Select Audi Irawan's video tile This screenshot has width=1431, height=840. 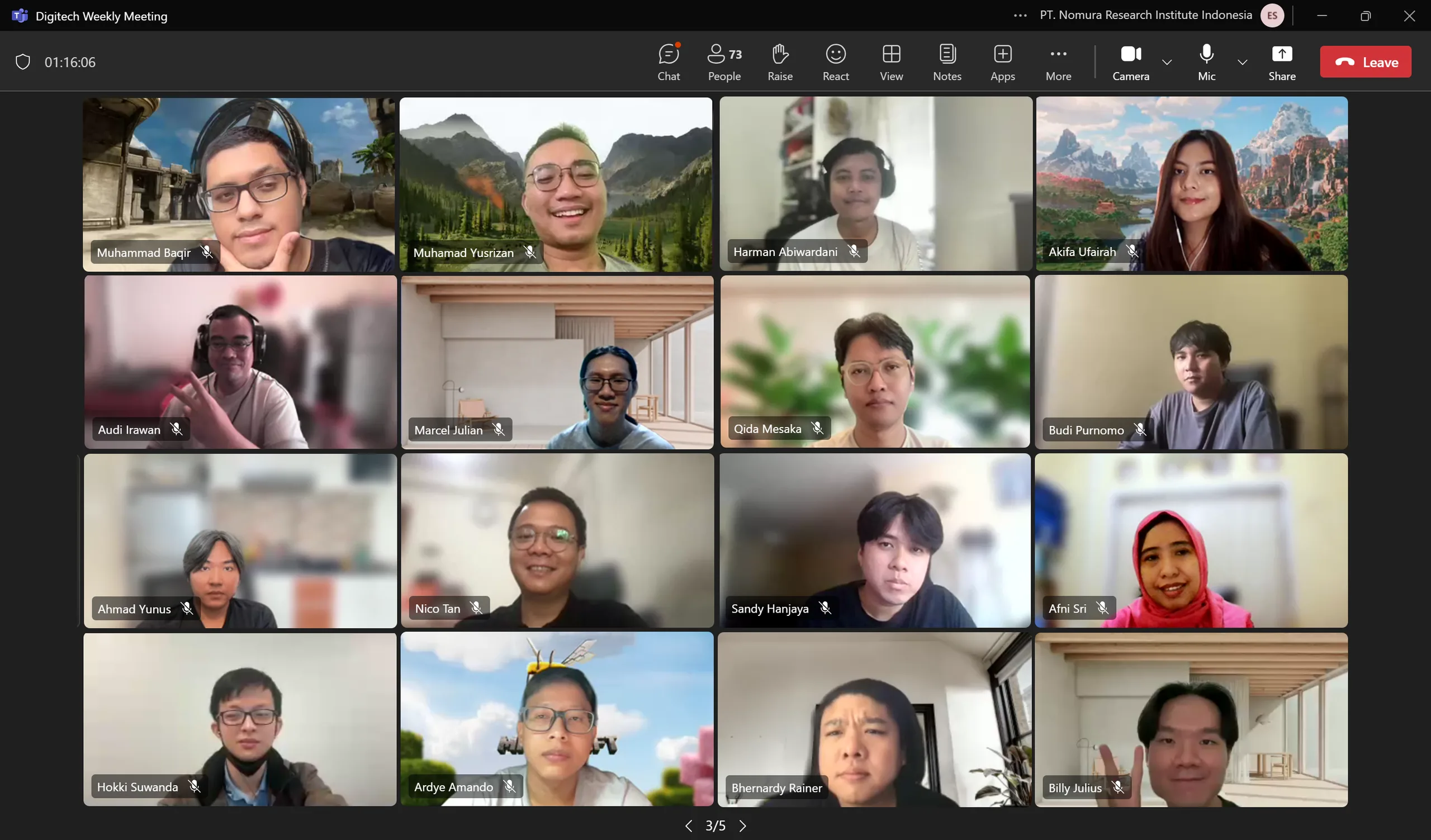coord(240,362)
